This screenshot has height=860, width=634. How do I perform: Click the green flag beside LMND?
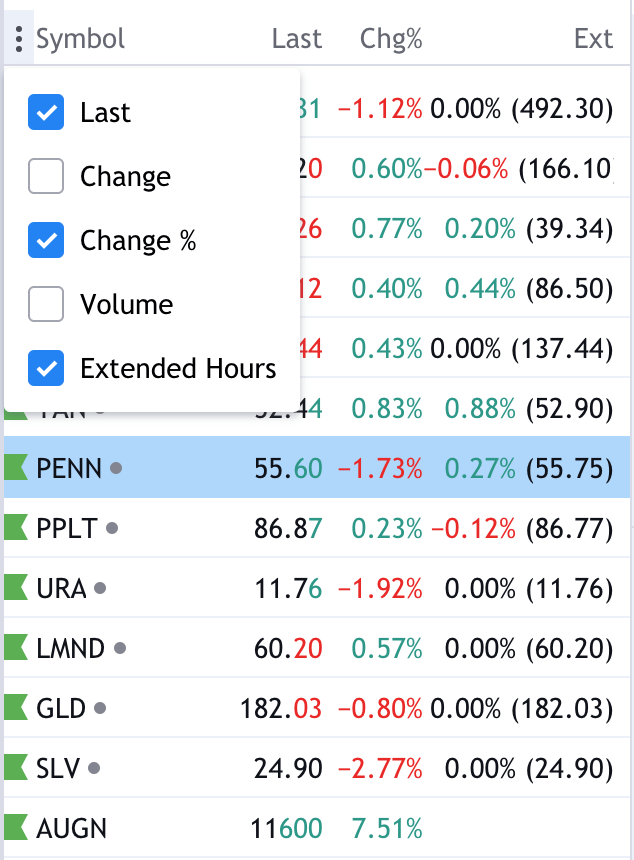click(x=16, y=648)
